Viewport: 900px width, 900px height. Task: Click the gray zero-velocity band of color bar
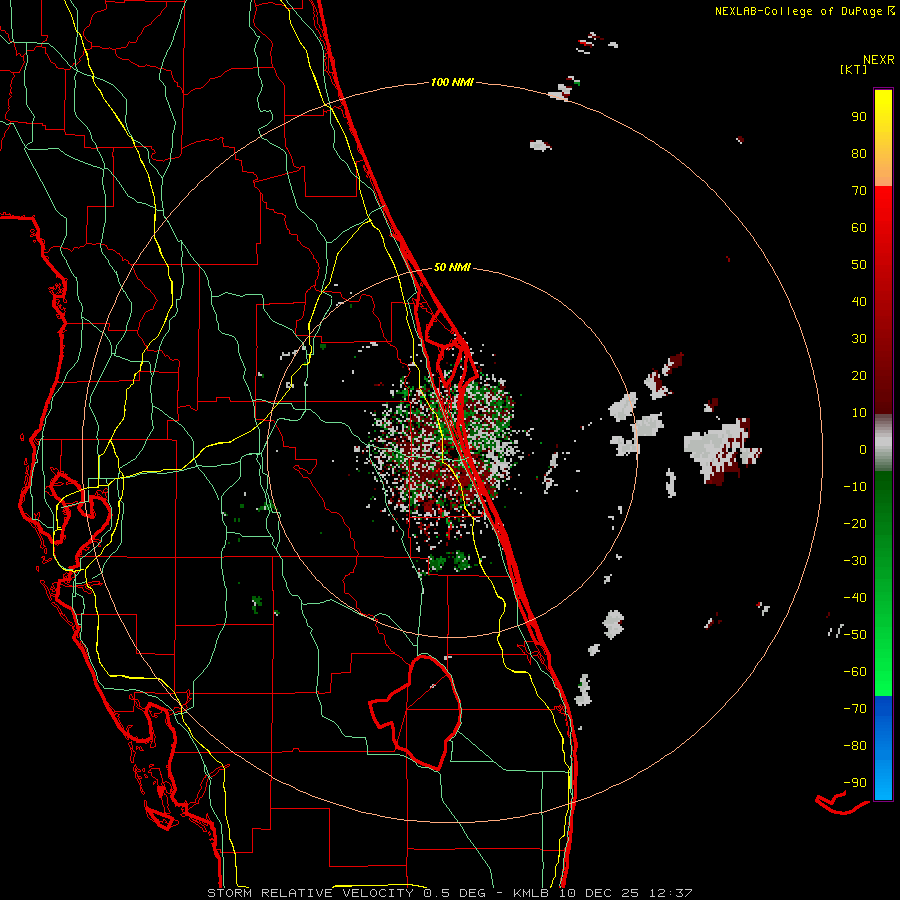[x=883, y=443]
